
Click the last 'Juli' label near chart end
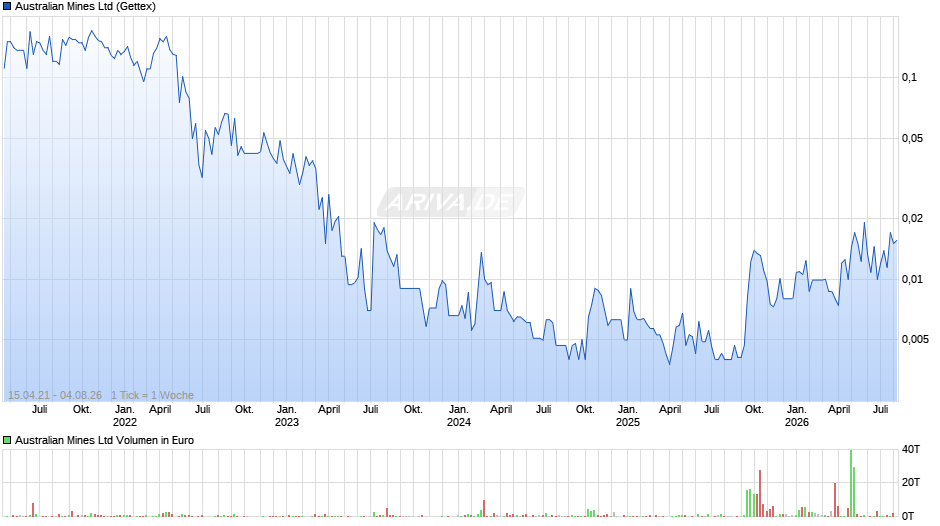(881, 409)
